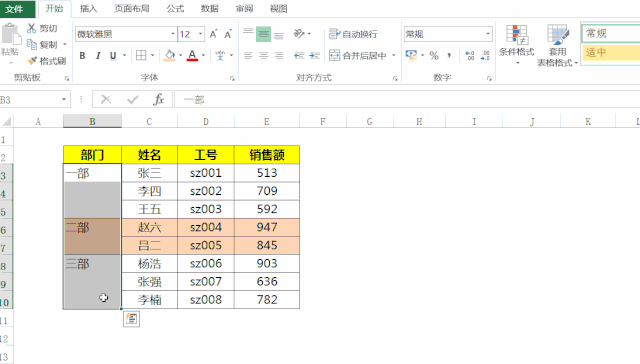The height and width of the screenshot is (364, 640).
Task: Click the phonetic guide (文) icon
Action: click(220, 55)
